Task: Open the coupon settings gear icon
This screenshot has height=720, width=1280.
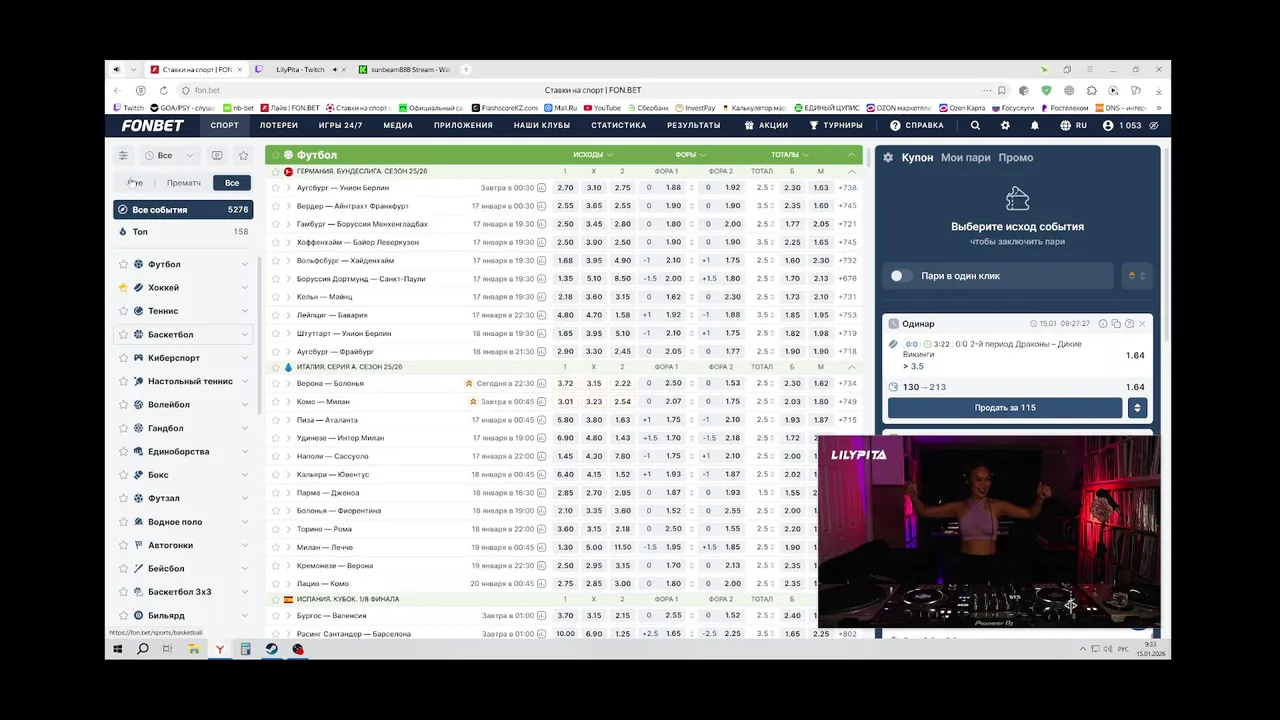Action: [888, 158]
